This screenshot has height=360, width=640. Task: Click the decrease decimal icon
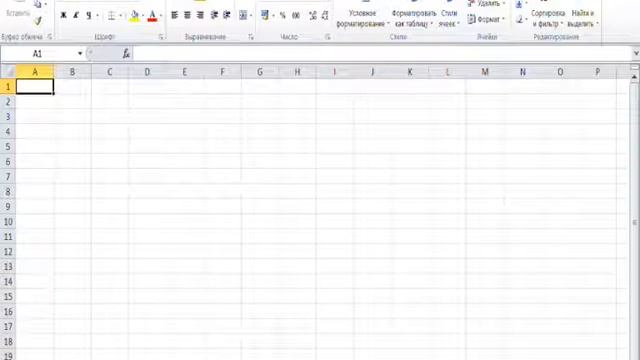[x=325, y=16]
